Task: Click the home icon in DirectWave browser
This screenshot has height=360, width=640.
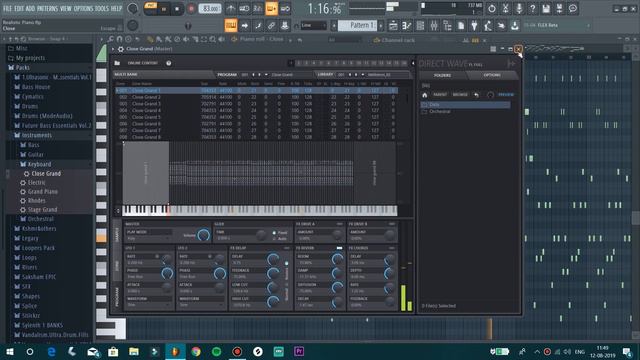Action: 424,95
